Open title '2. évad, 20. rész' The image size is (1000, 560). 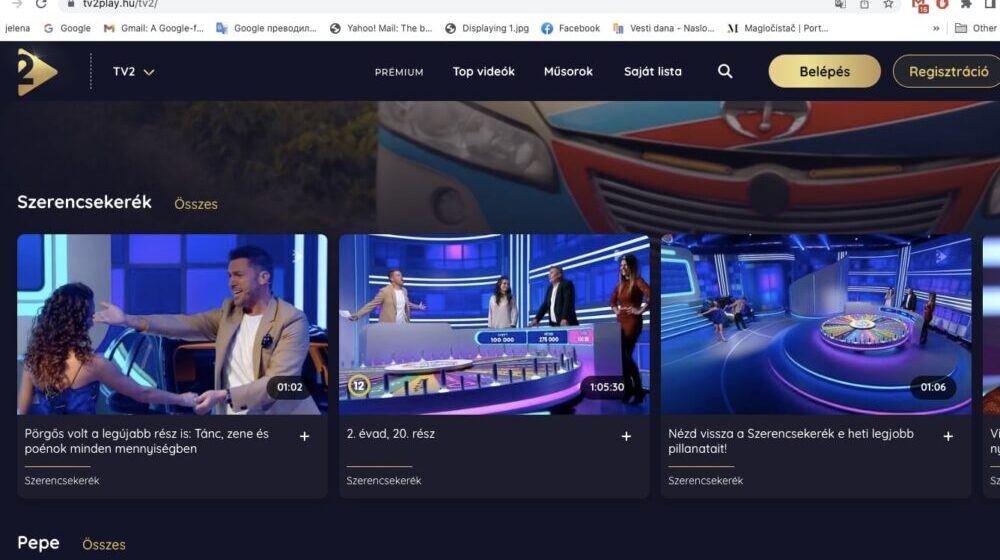point(390,434)
